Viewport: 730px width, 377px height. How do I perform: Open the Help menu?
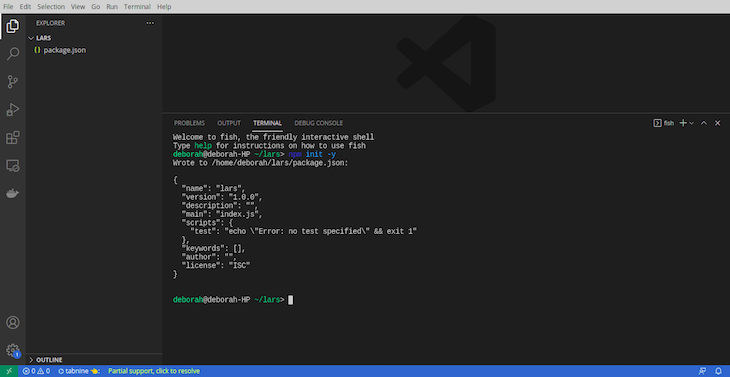click(164, 7)
